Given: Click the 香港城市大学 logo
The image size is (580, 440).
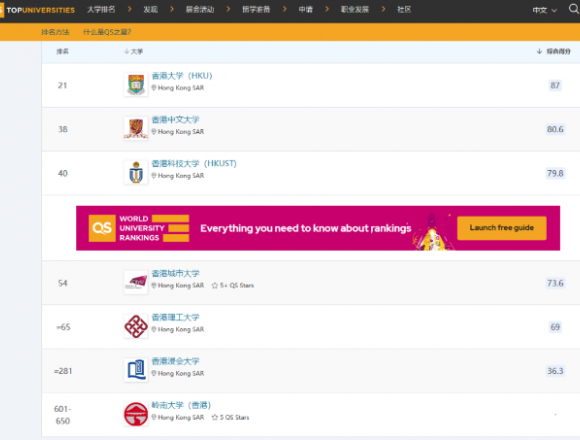Looking at the screenshot, I should [x=136, y=282].
